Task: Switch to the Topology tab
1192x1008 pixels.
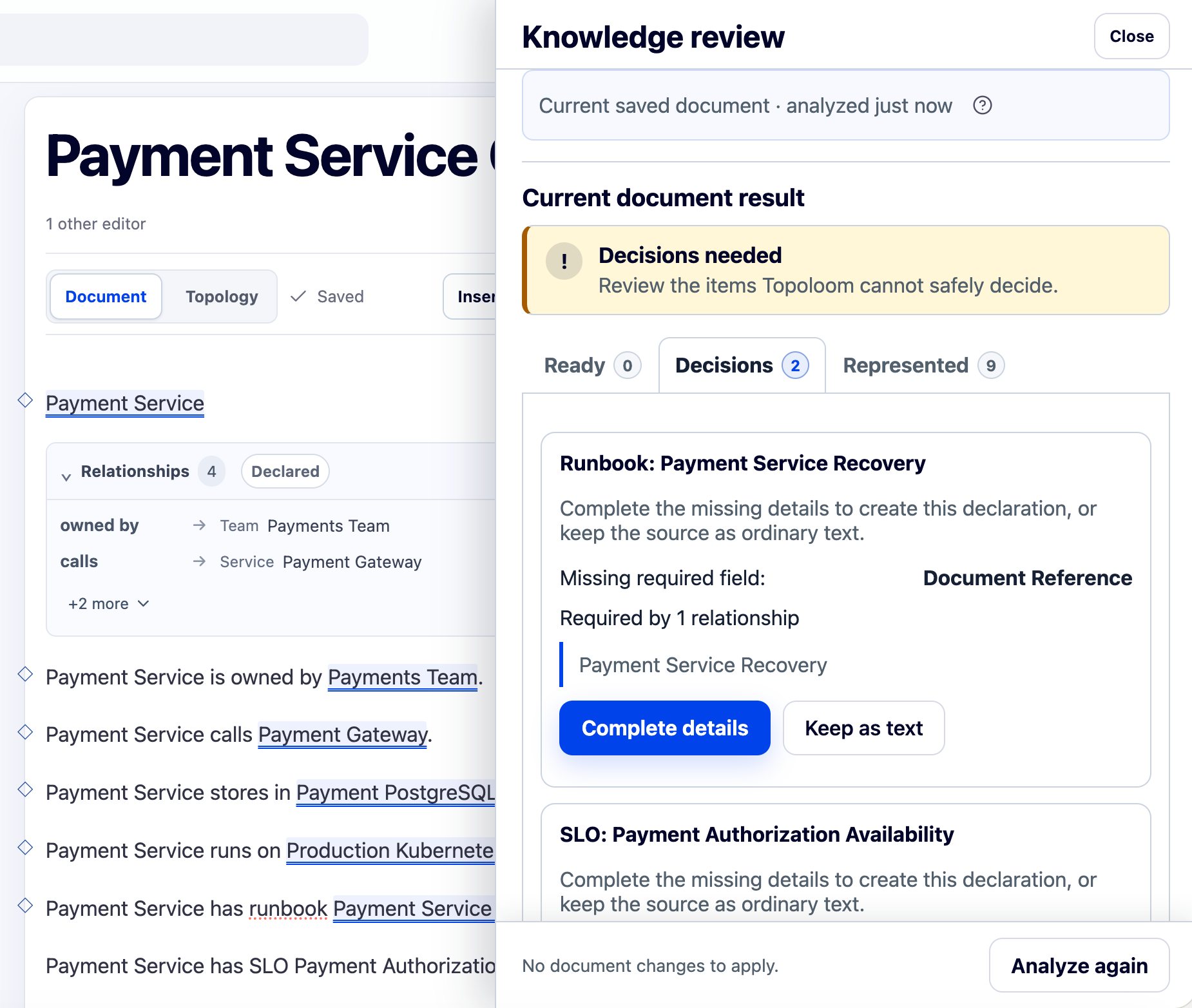Action: pos(222,296)
